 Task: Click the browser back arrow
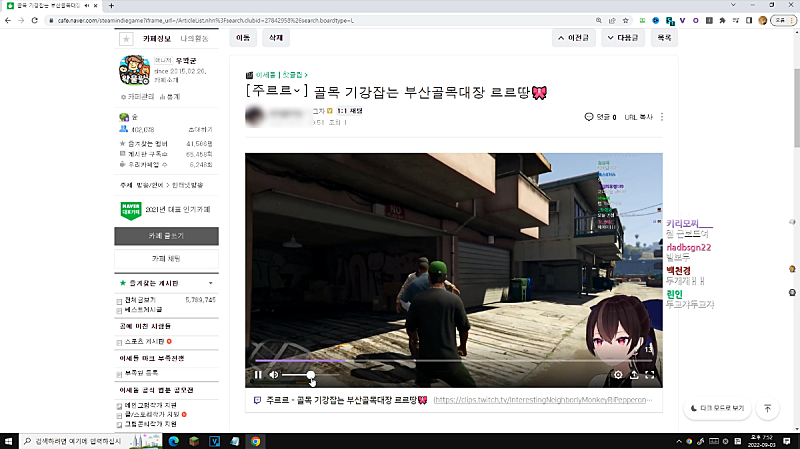click(x=8, y=20)
